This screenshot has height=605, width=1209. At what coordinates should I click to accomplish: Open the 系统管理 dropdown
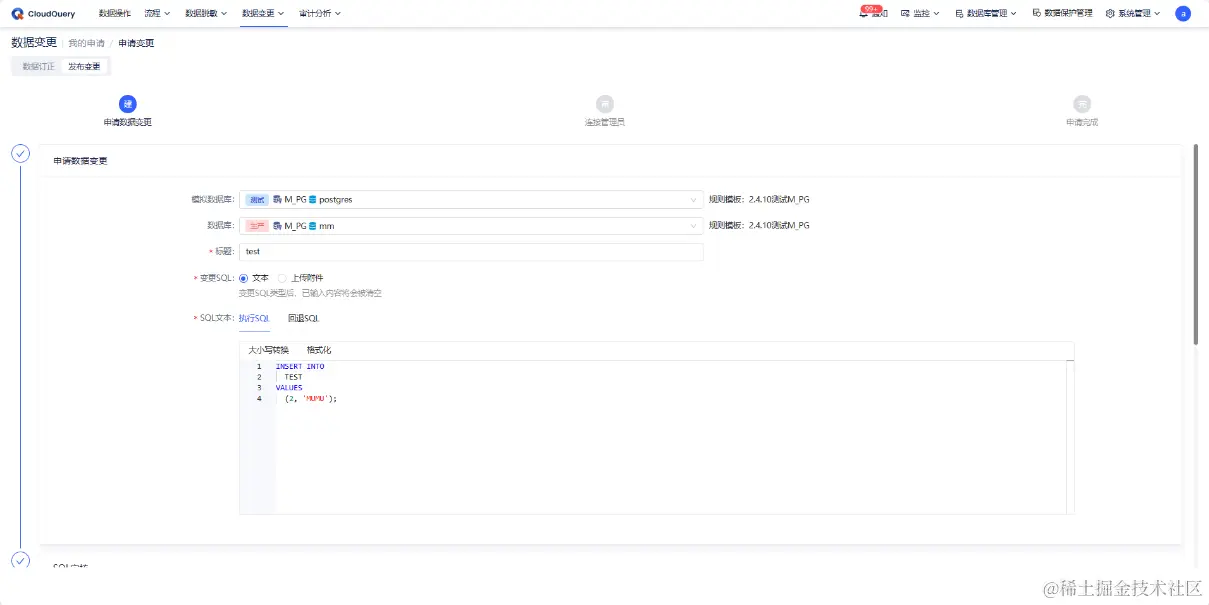[x=1133, y=13]
